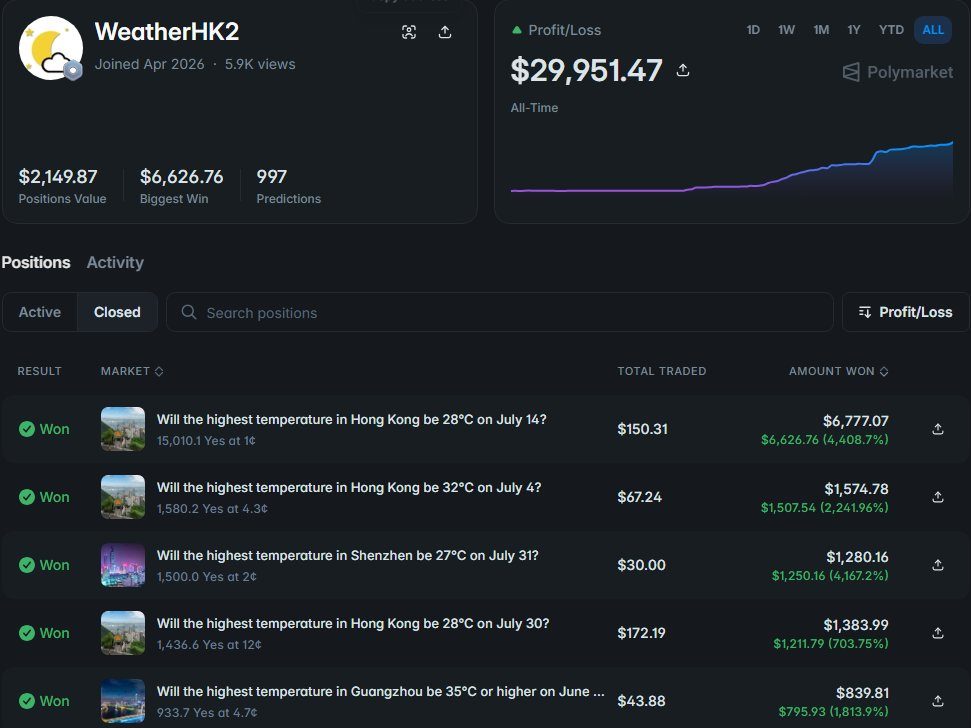
Task: Share the Shenzhen July 31 position
Action: [x=938, y=565]
